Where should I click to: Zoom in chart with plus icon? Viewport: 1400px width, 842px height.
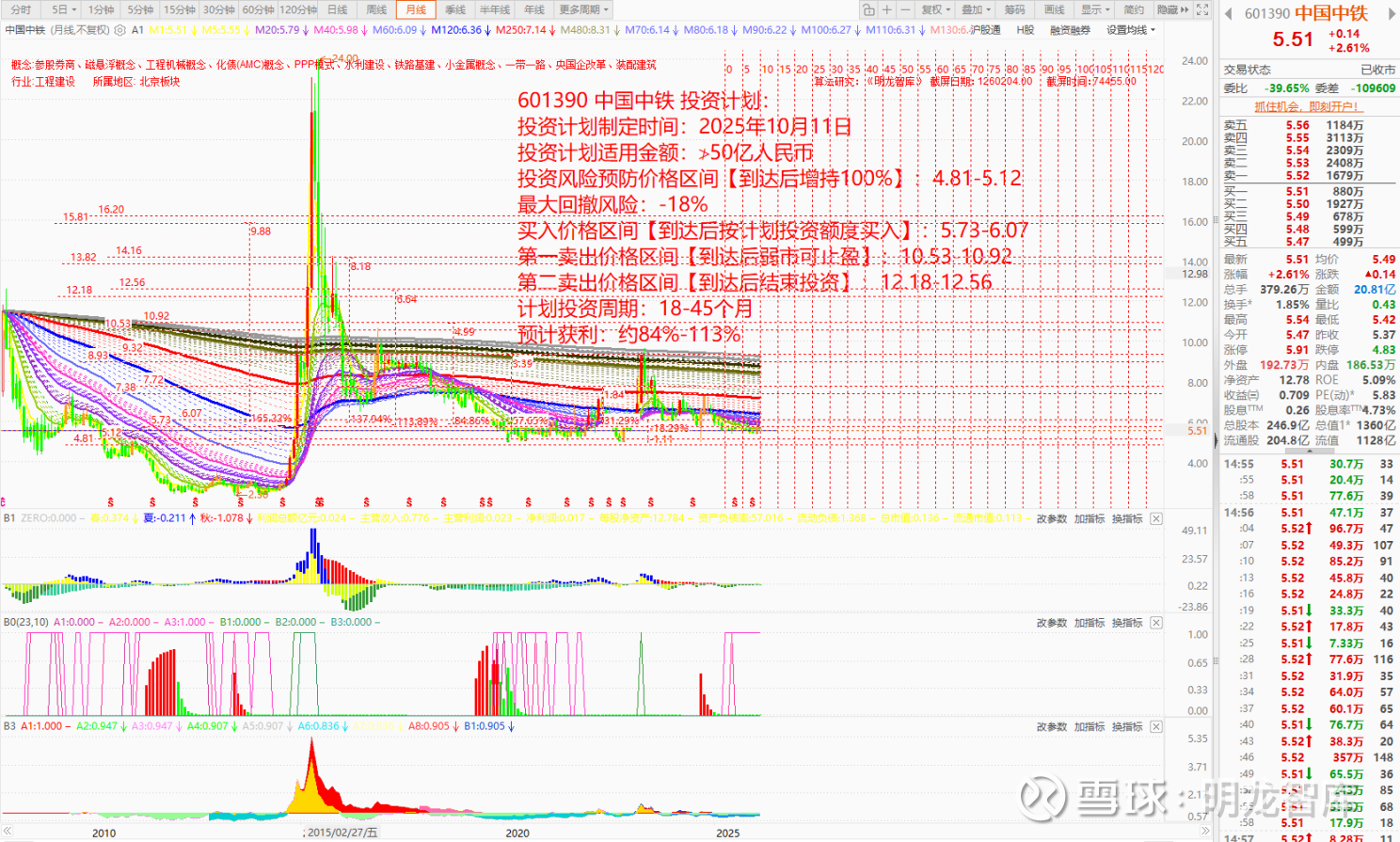point(886,9)
